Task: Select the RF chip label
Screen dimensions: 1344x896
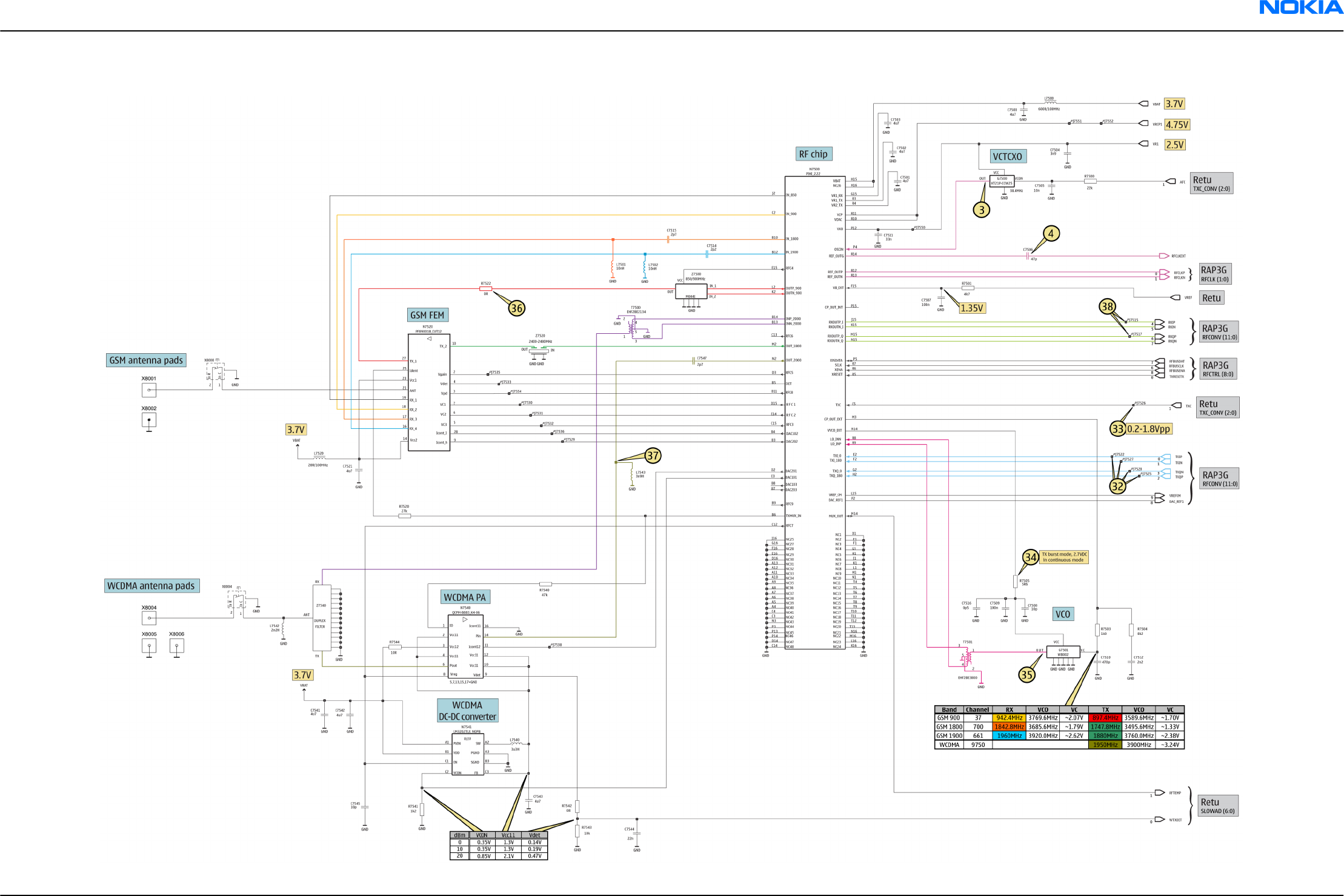Action: [x=813, y=154]
